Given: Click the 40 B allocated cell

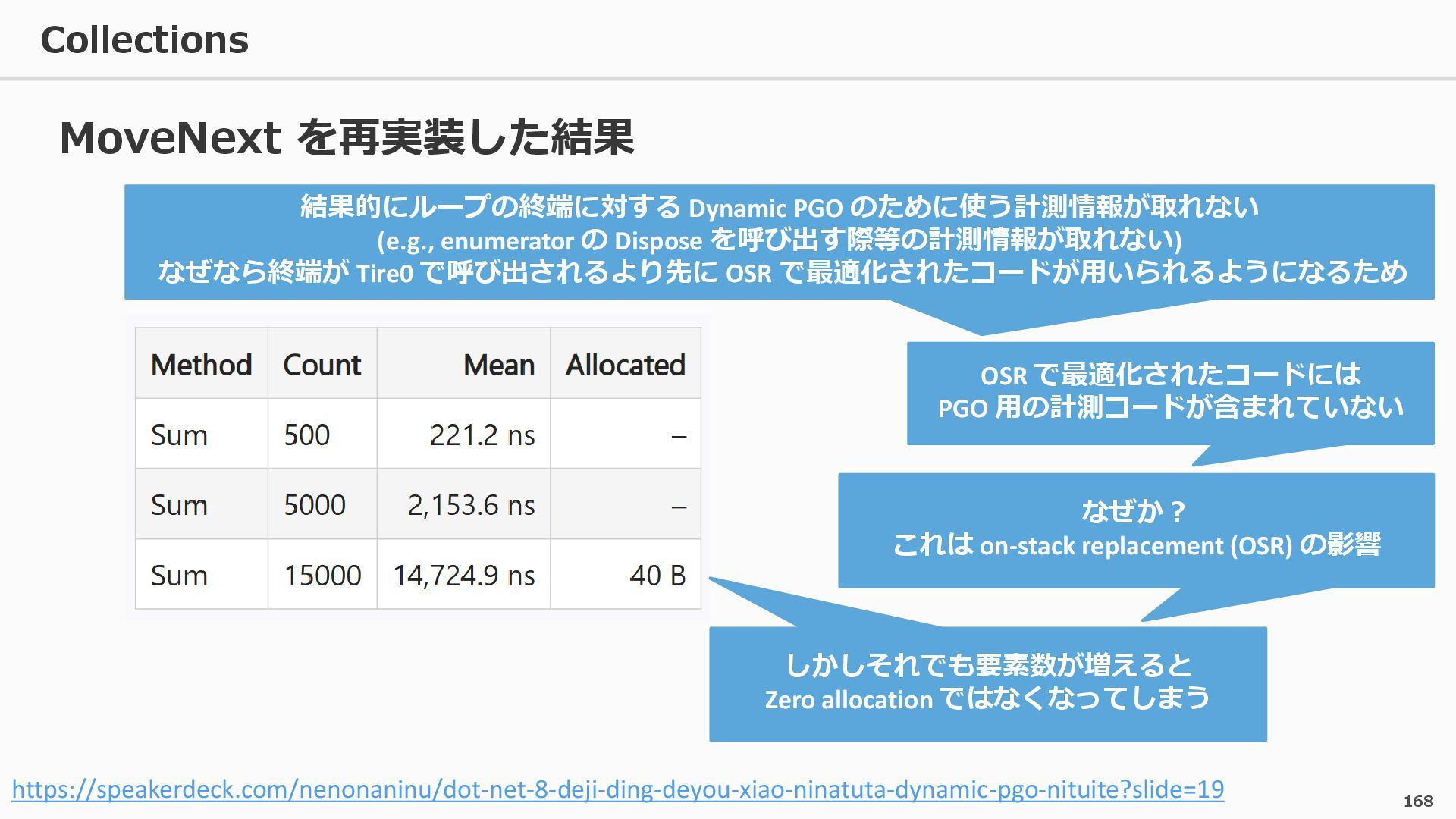Looking at the screenshot, I should [x=657, y=576].
